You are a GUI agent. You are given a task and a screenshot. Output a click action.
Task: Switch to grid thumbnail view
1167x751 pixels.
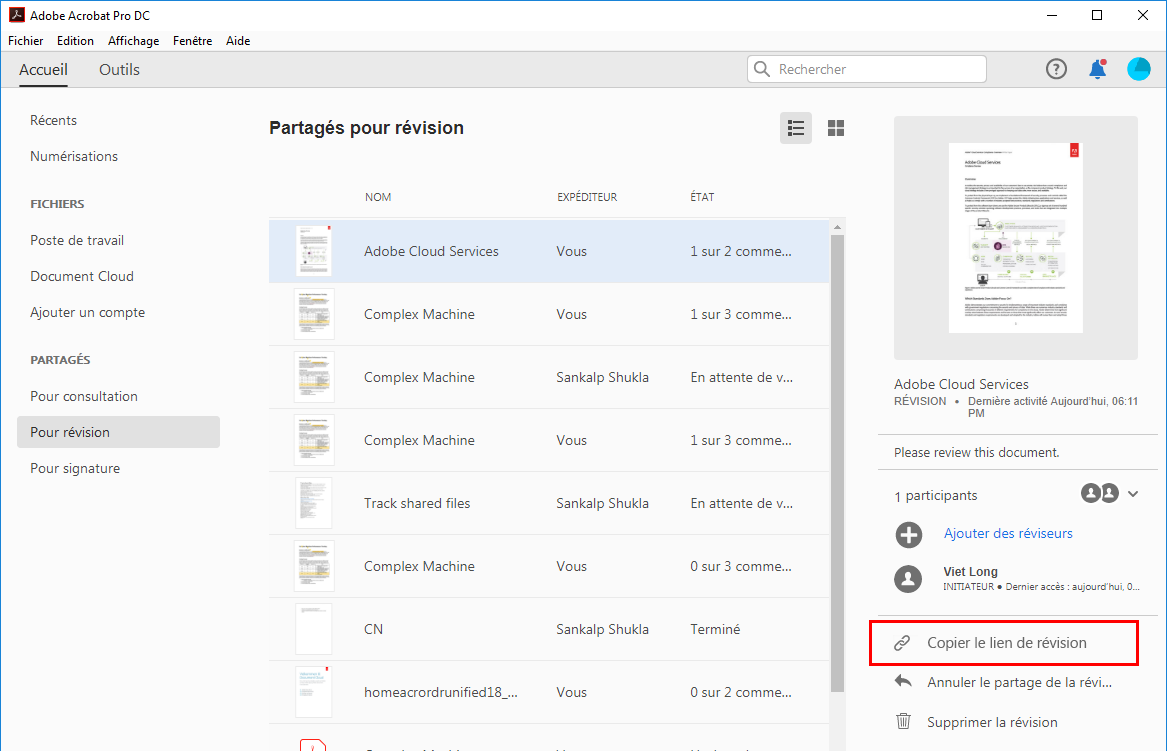click(x=836, y=128)
